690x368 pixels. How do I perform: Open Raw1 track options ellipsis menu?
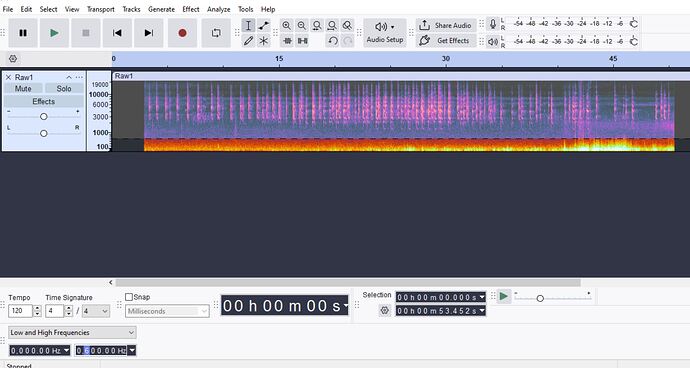(x=79, y=77)
